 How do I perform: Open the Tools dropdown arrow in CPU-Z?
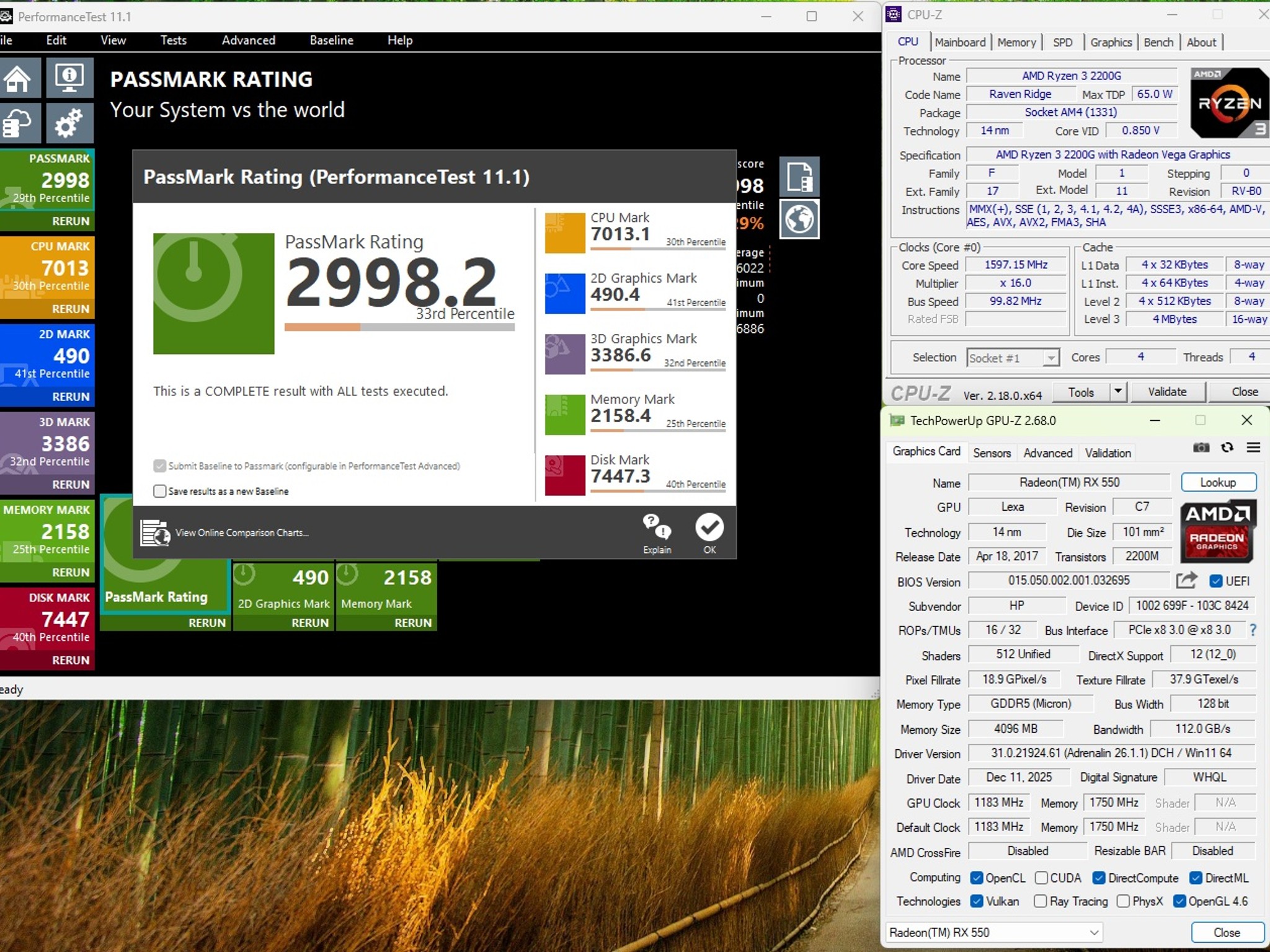(1117, 392)
